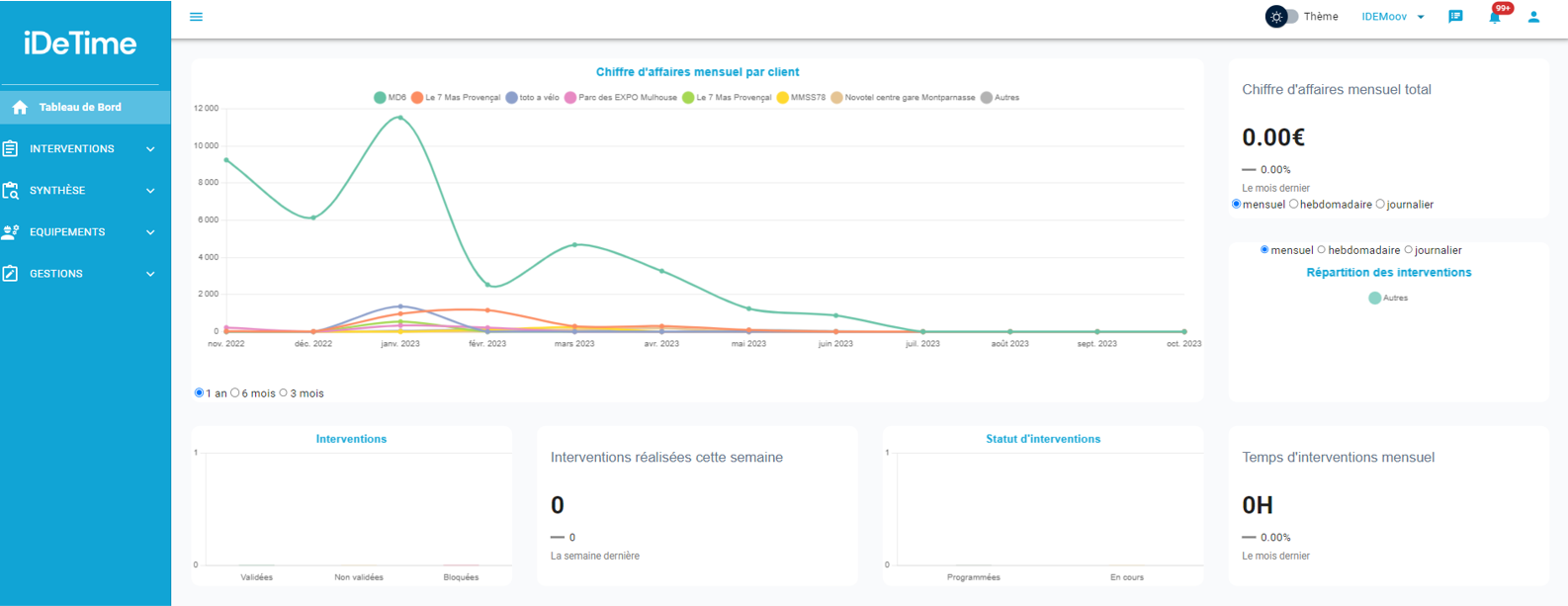Click MD6 data point at janv. 2023
The height and width of the screenshot is (606, 1568).
tap(400, 117)
